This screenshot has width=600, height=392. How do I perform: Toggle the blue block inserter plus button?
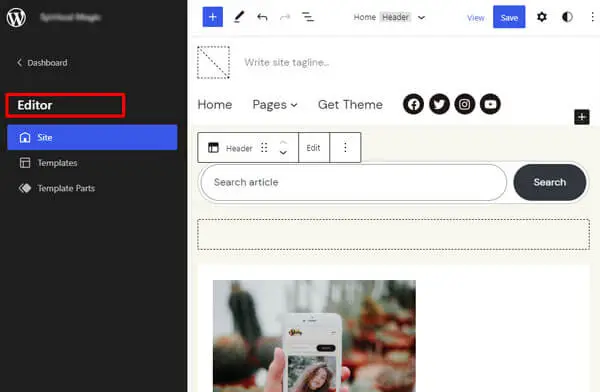[213, 17]
